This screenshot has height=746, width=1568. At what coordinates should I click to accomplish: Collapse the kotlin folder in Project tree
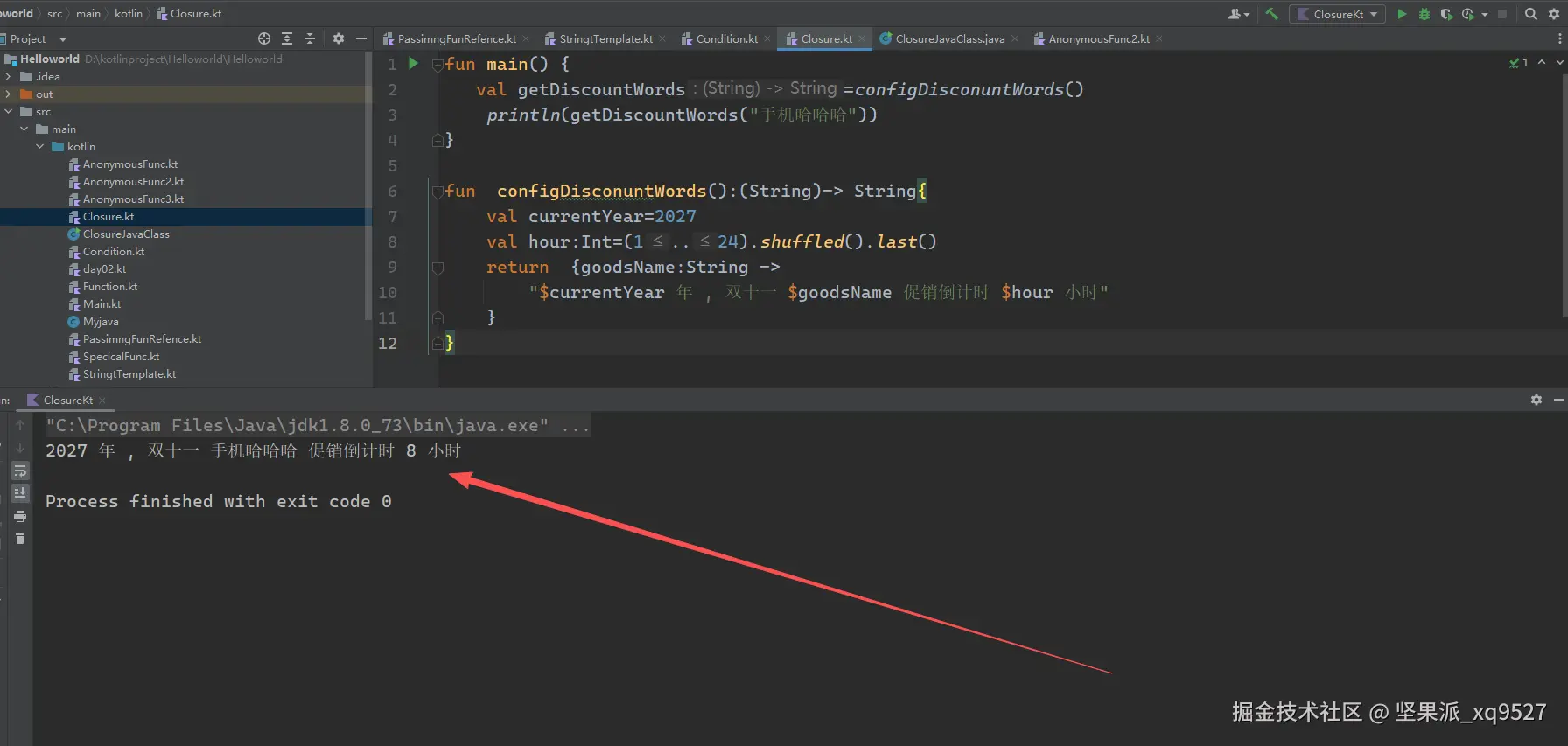[x=40, y=147]
